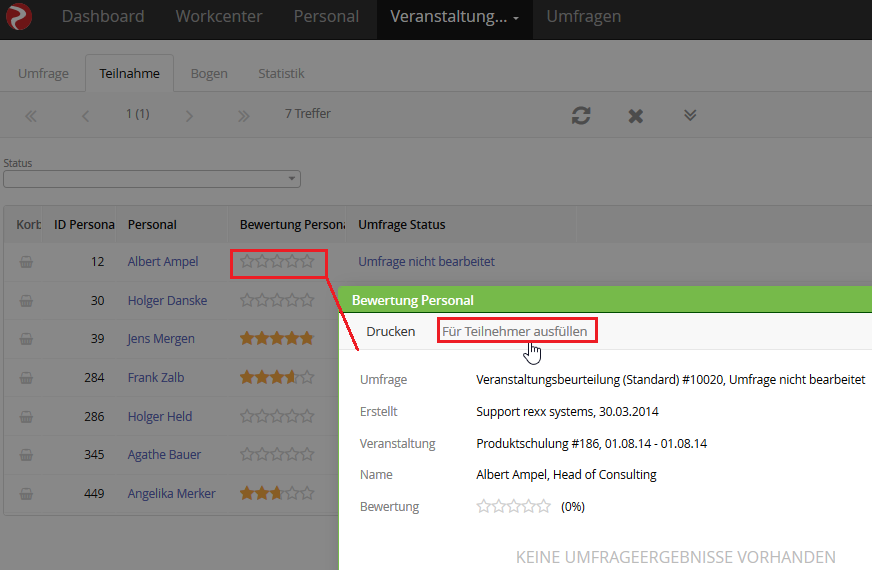Open Agathe Bauer personnel link
This screenshot has width=872, height=570.
pos(164,454)
